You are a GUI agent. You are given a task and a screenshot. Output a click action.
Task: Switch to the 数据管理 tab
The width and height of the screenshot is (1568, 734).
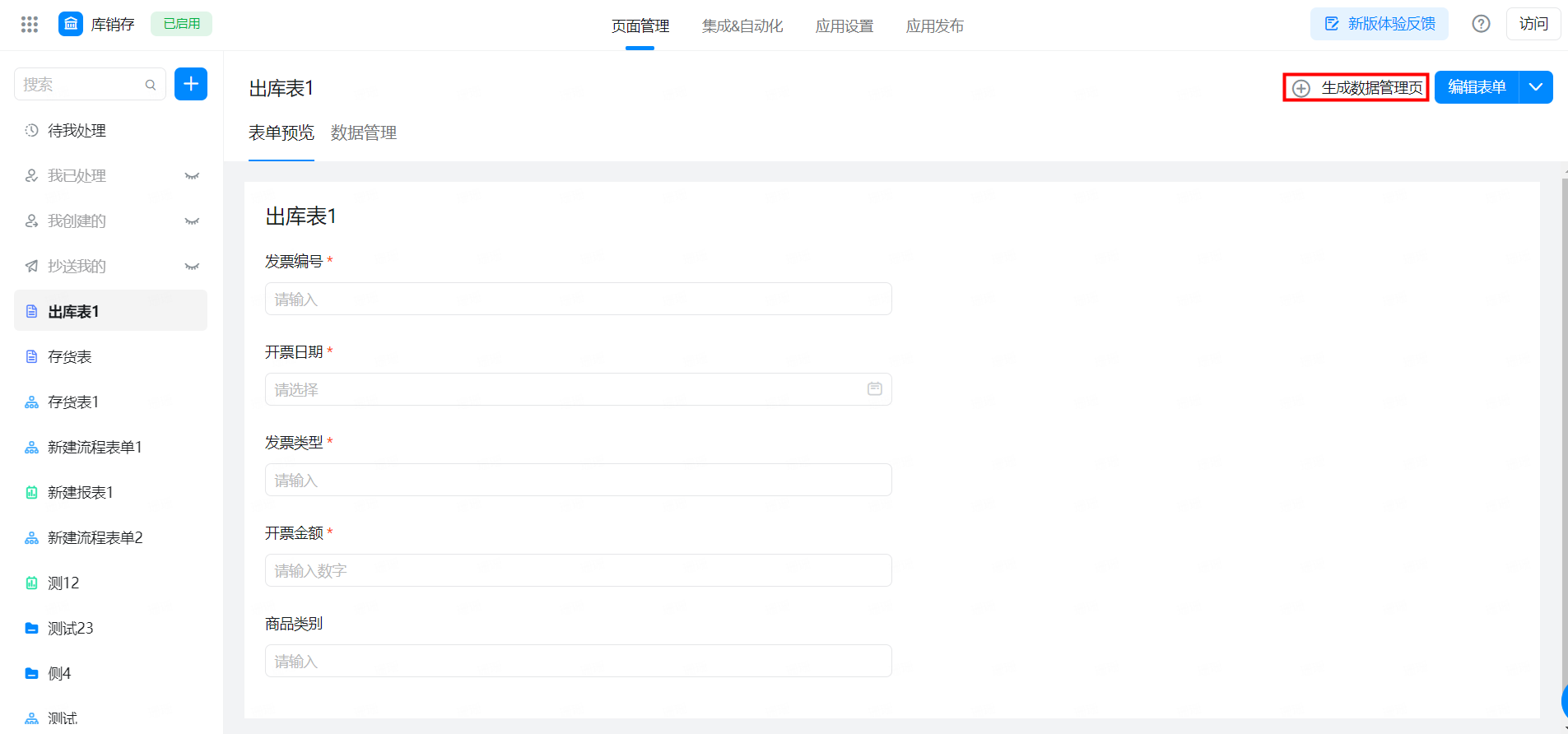[364, 132]
